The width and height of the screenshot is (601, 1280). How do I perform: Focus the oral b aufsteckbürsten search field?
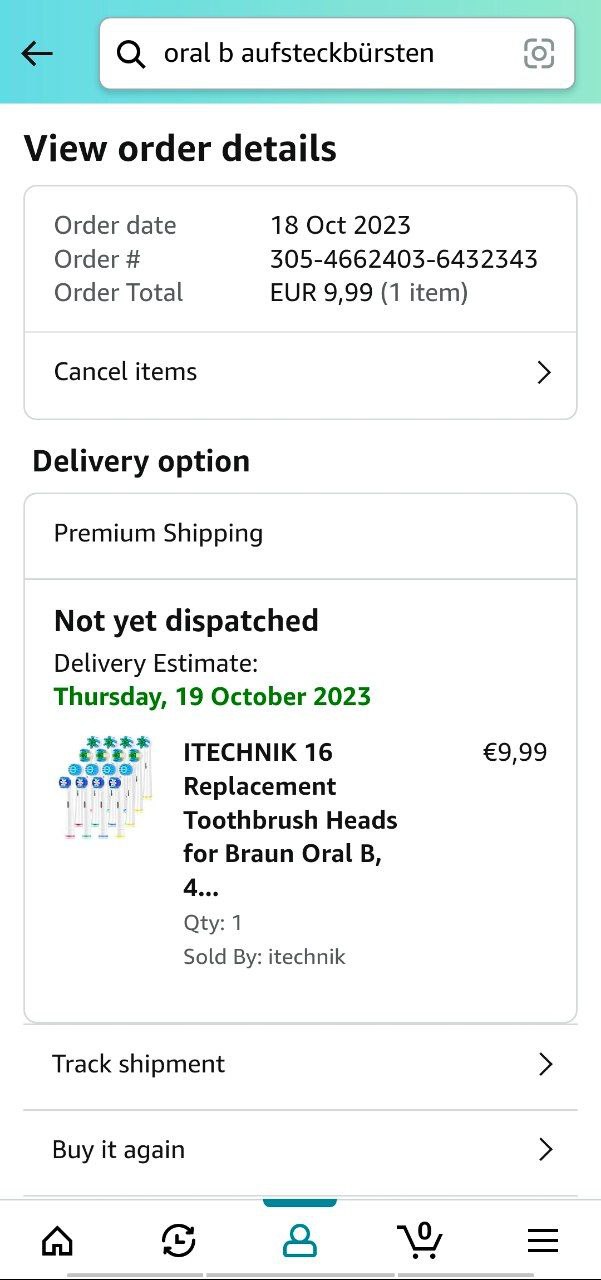pyautogui.click(x=337, y=54)
